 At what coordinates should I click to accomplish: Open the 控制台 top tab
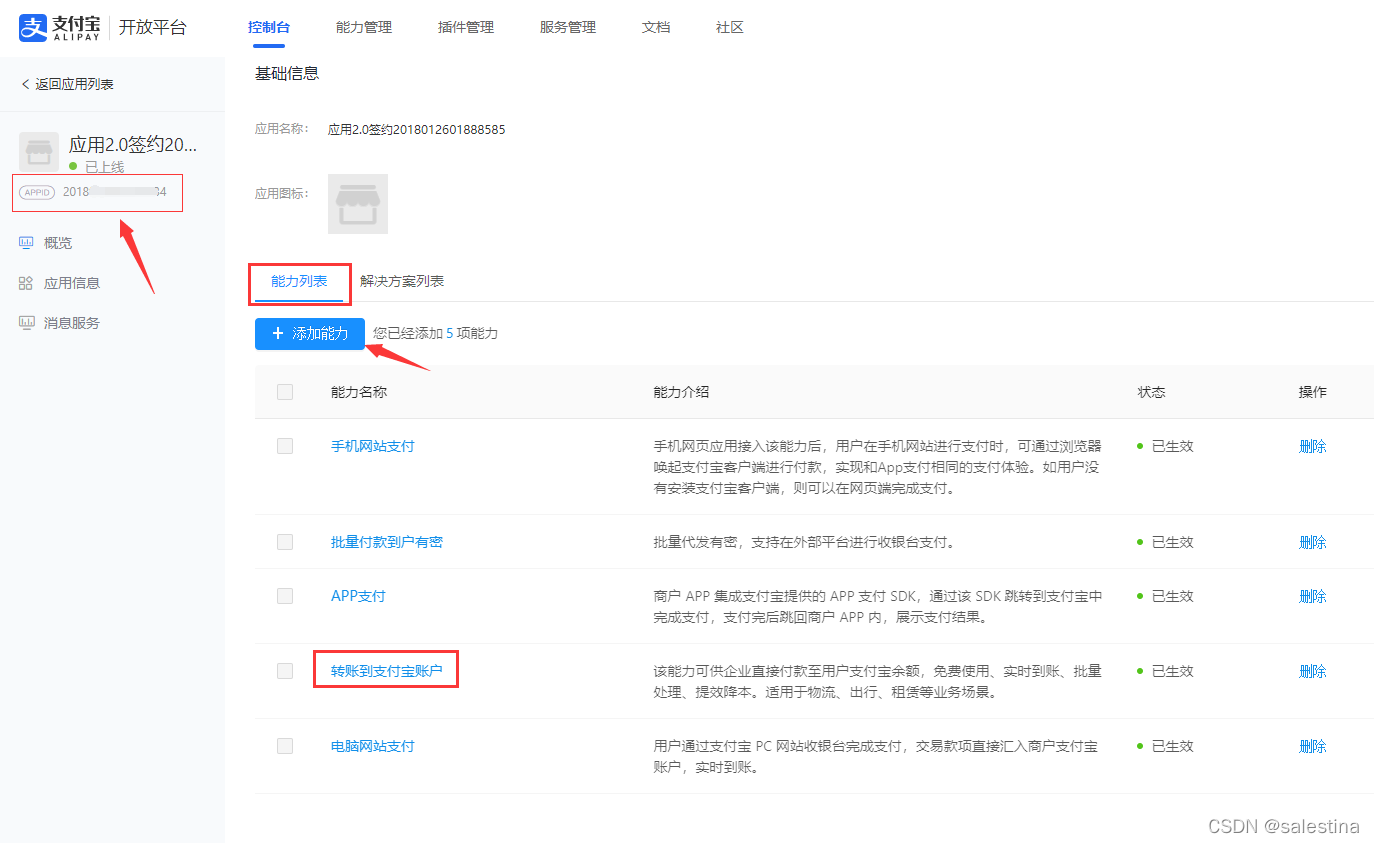click(269, 27)
